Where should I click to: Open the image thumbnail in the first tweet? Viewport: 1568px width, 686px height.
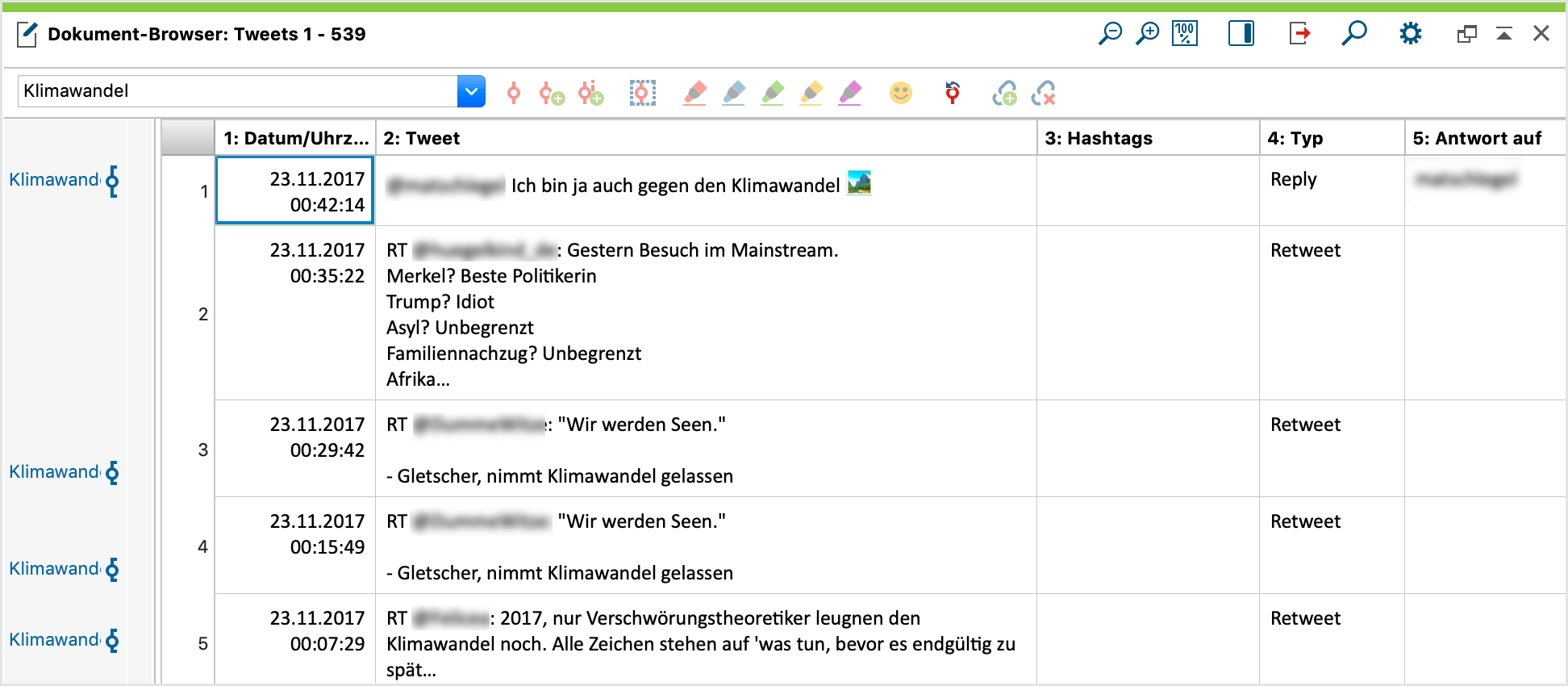[x=860, y=183]
